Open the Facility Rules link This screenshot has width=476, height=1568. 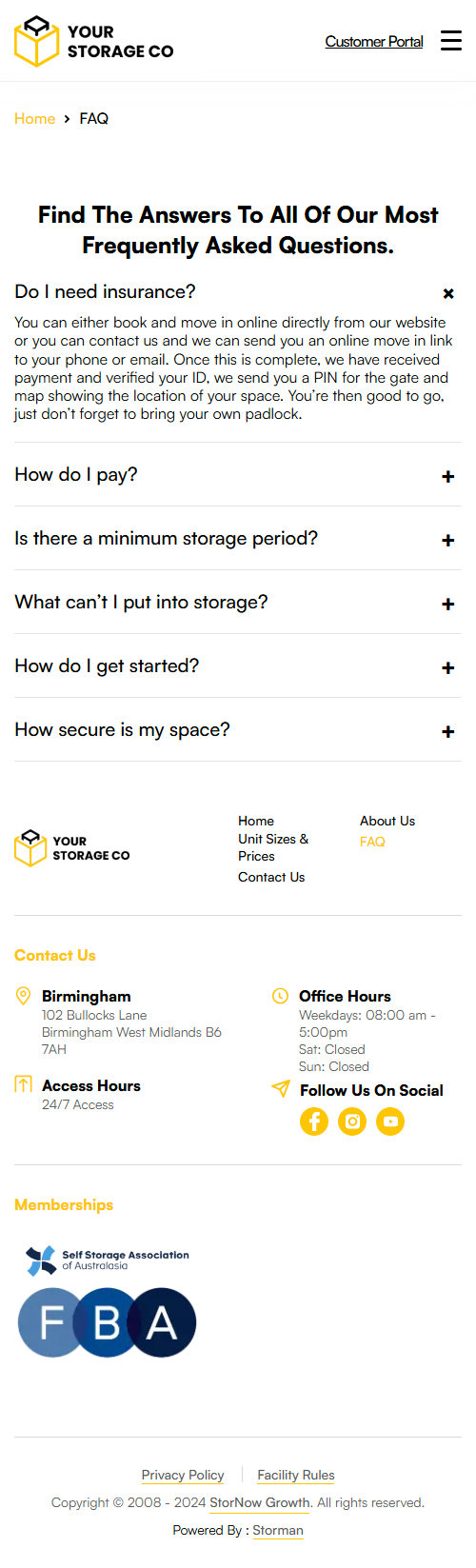pos(296,1475)
